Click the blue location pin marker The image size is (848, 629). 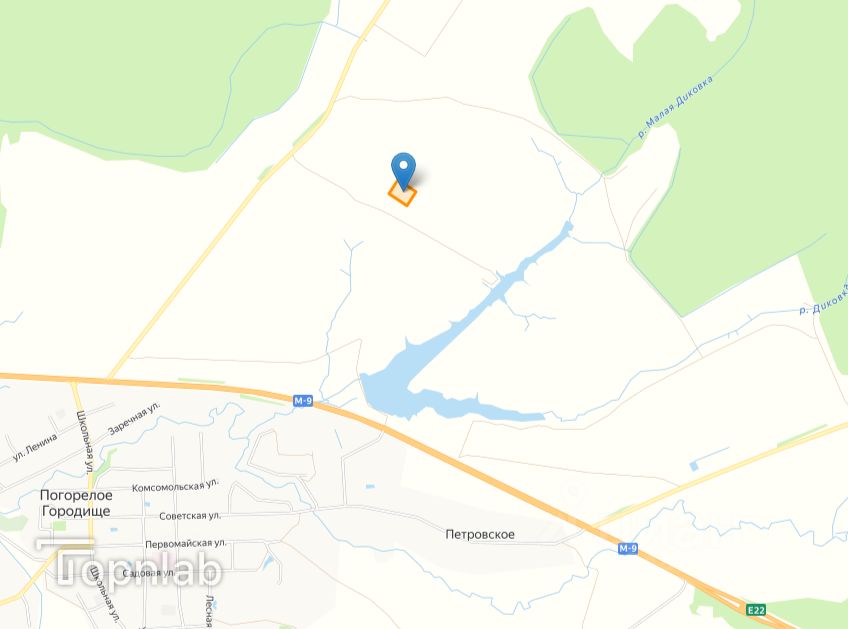coord(403,170)
